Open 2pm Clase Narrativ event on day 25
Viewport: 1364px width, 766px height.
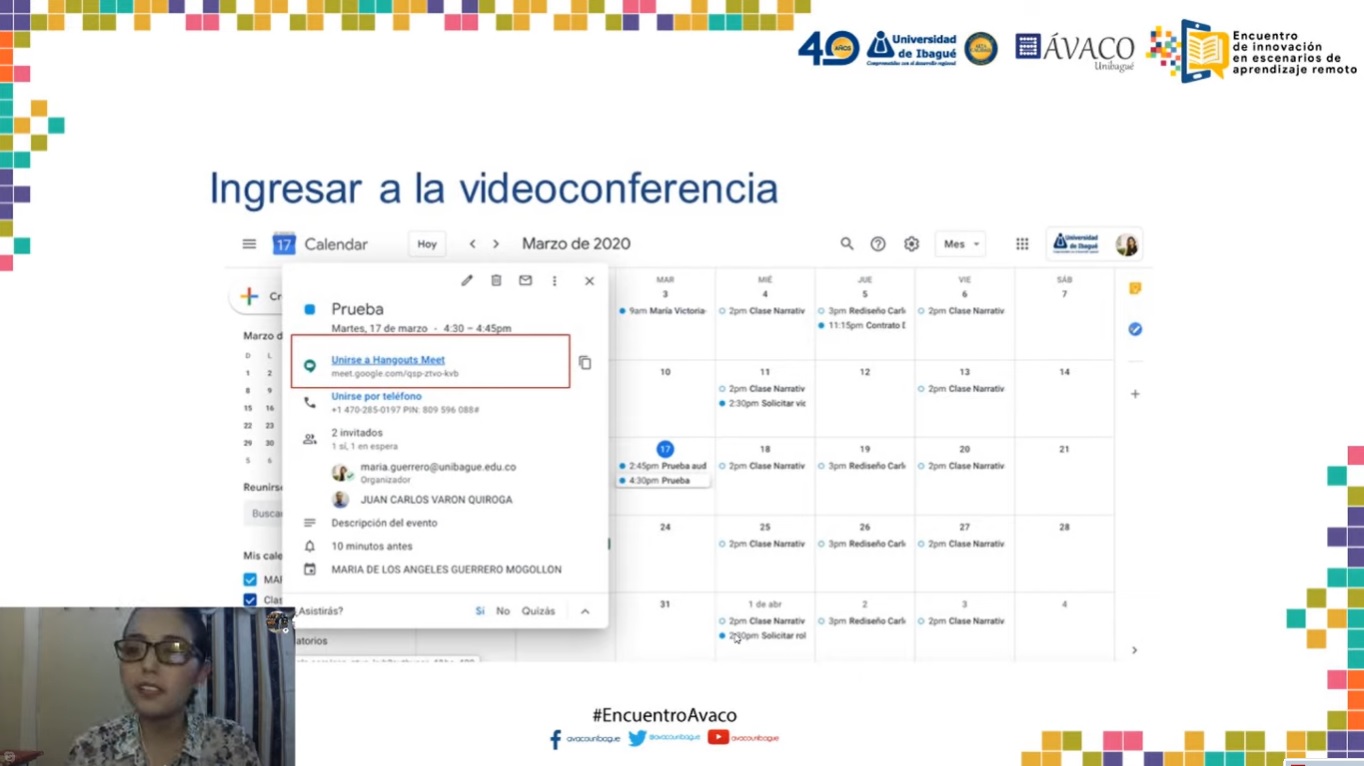(x=763, y=544)
